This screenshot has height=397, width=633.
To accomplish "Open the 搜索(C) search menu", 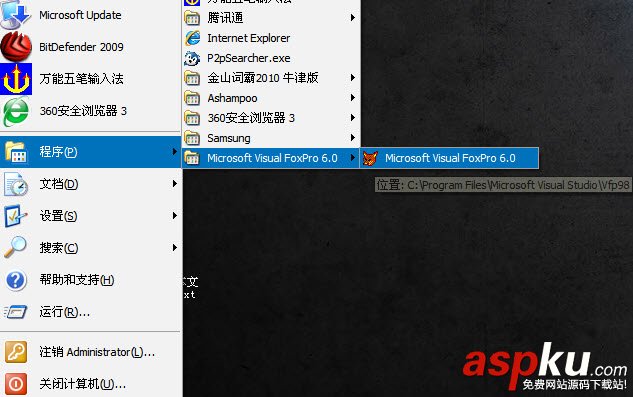I will click(90, 248).
